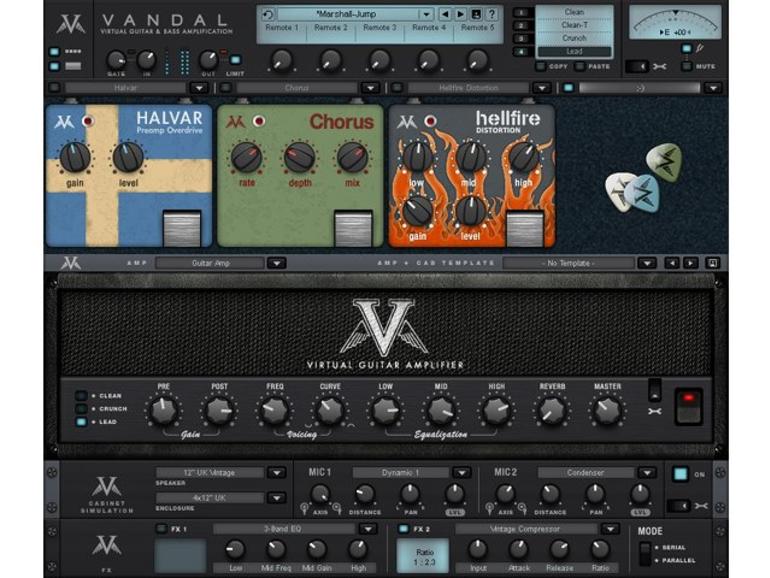
Task: Go to the previous preset with left arrow
Action: pos(444,14)
